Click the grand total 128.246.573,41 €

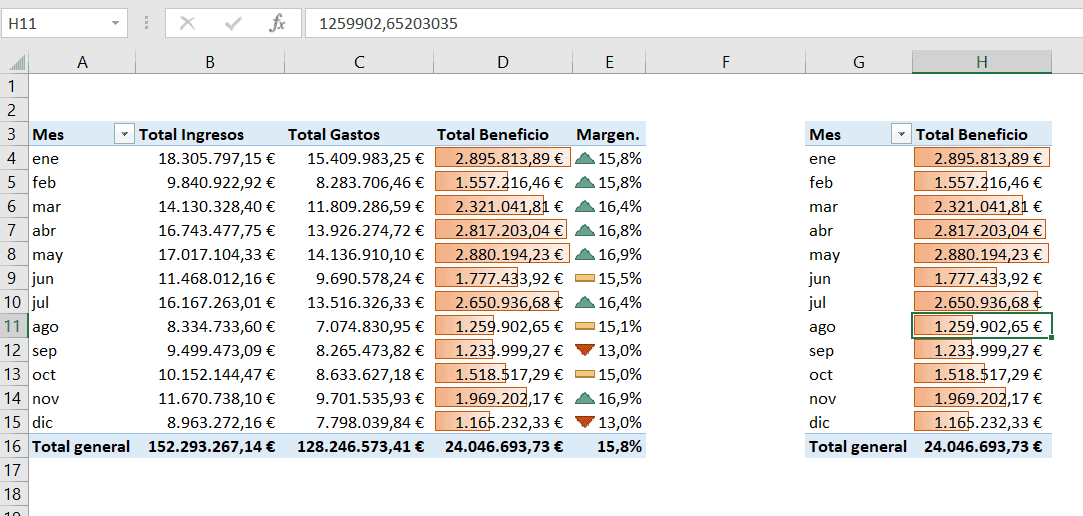(x=359, y=446)
